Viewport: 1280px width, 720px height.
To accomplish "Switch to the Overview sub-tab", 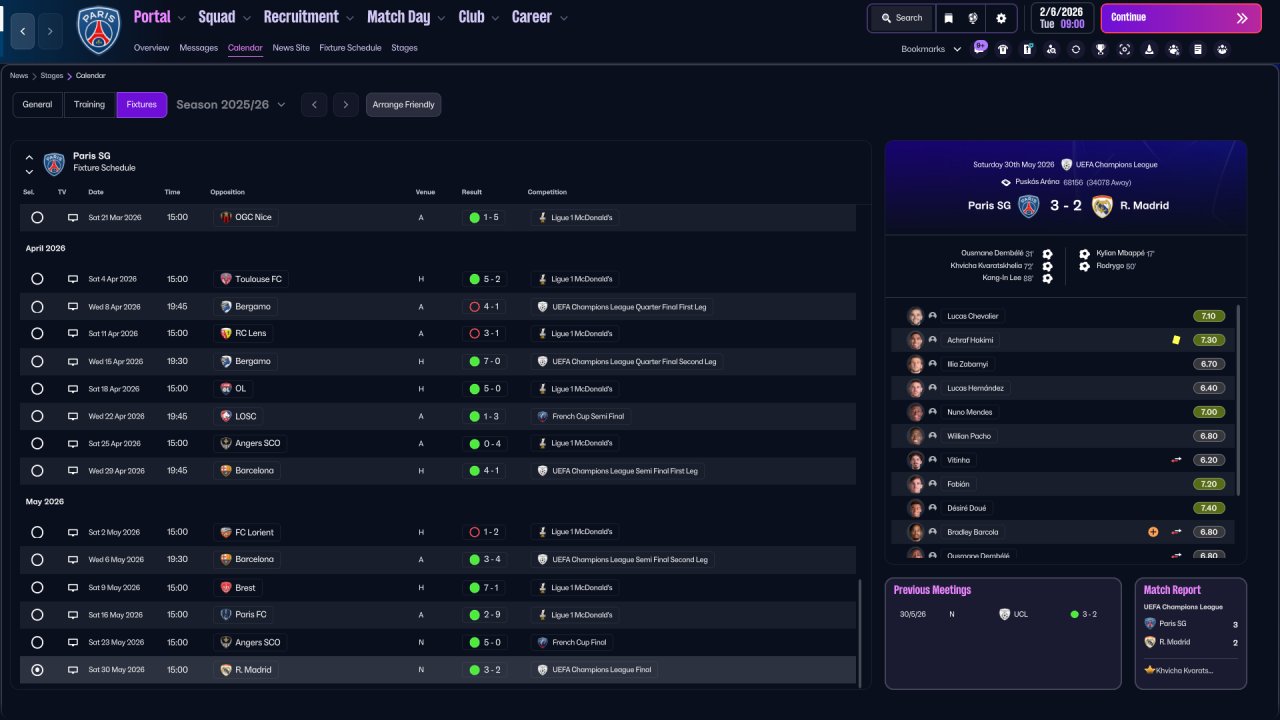I will [x=151, y=48].
